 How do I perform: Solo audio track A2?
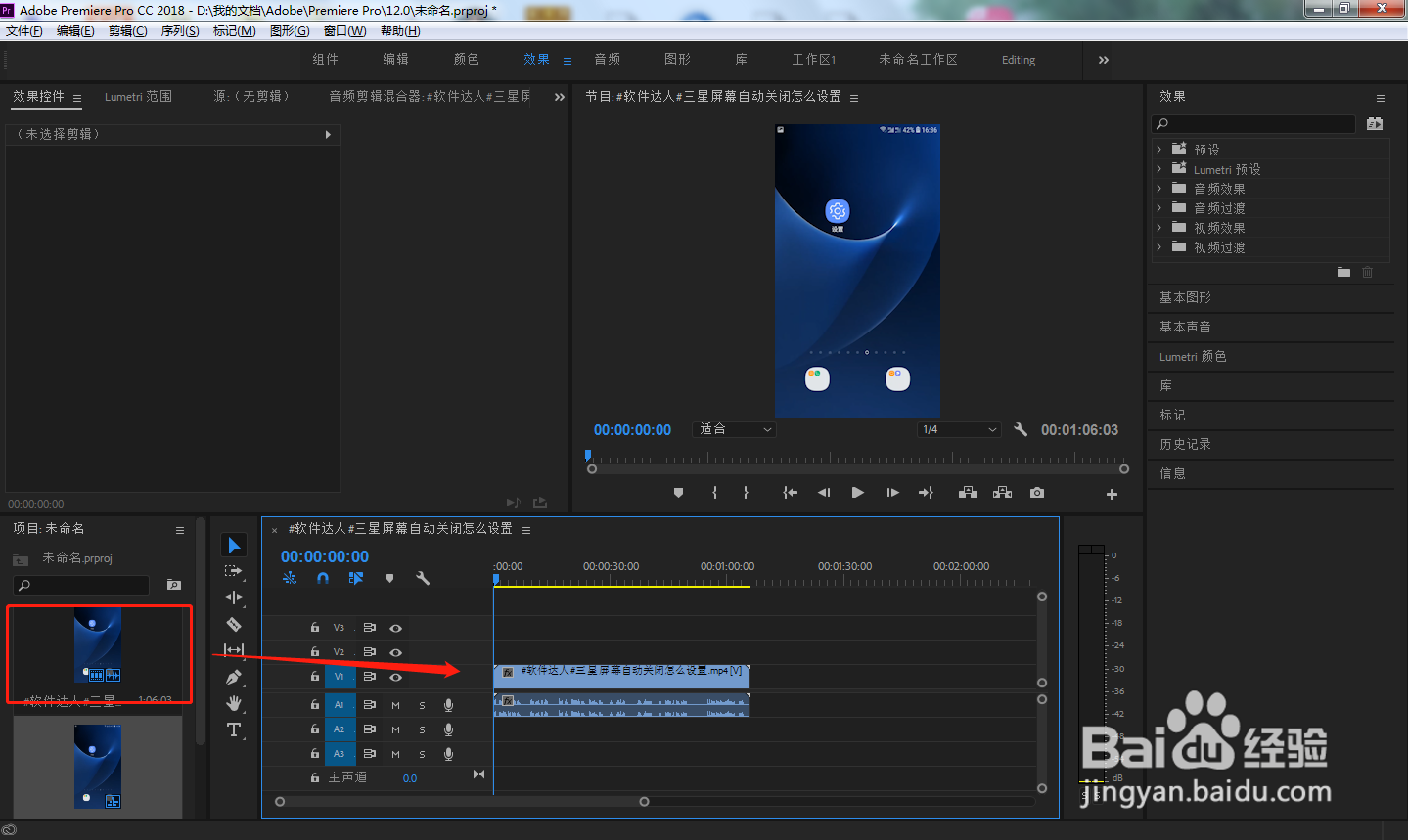[x=422, y=729]
